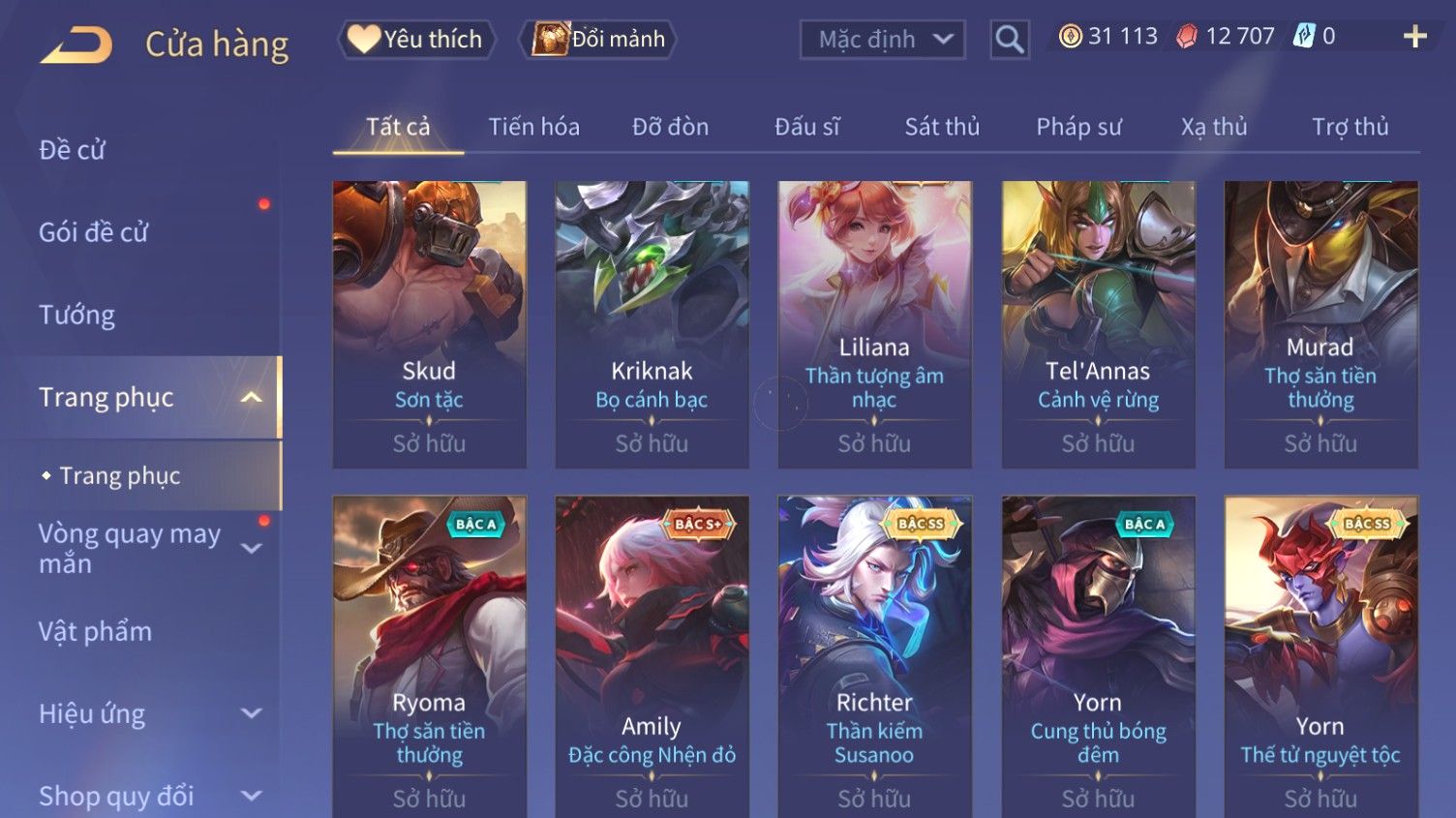Switch to the Tiến hóa tab
The image size is (1456, 818).
click(x=533, y=127)
